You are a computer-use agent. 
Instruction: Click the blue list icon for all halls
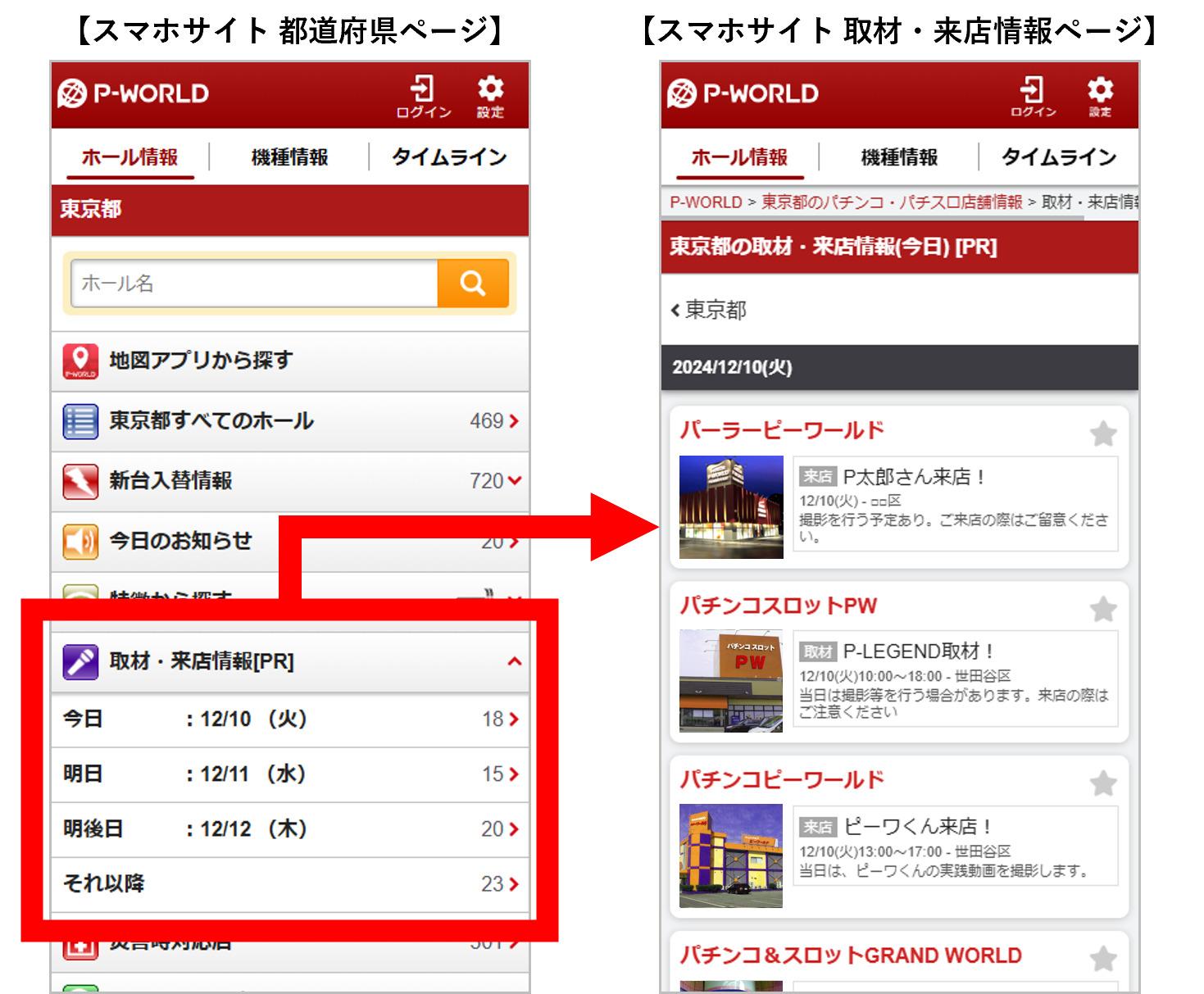[80, 421]
